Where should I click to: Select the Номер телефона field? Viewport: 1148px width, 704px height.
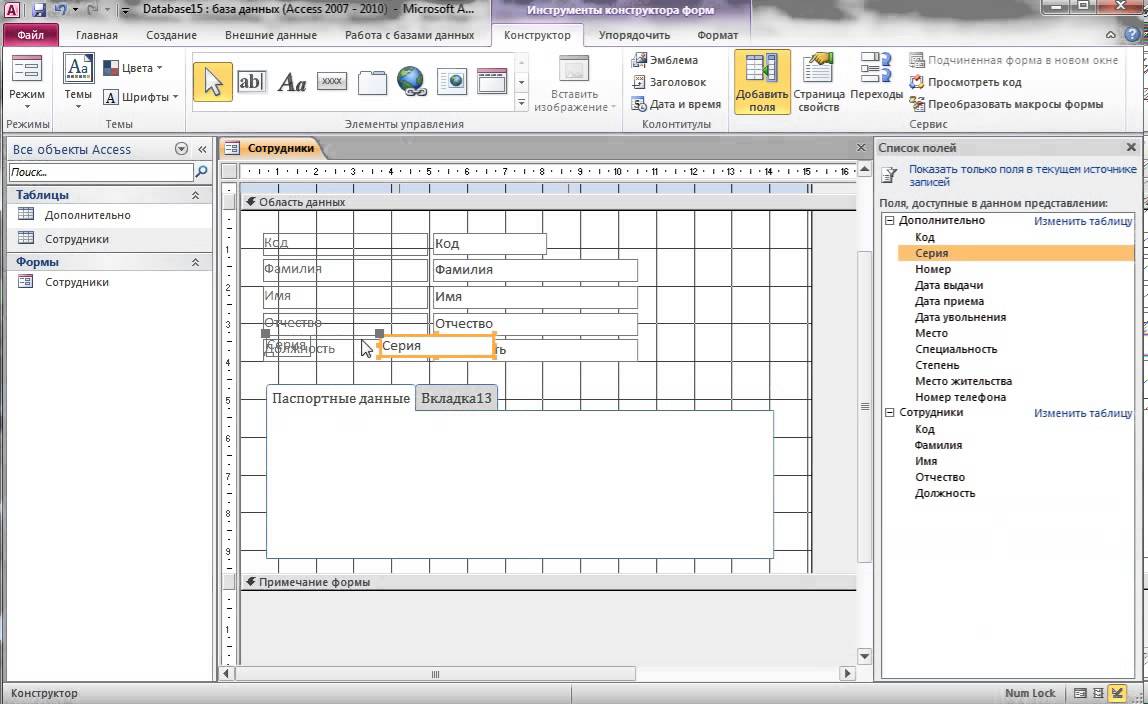click(x=961, y=397)
